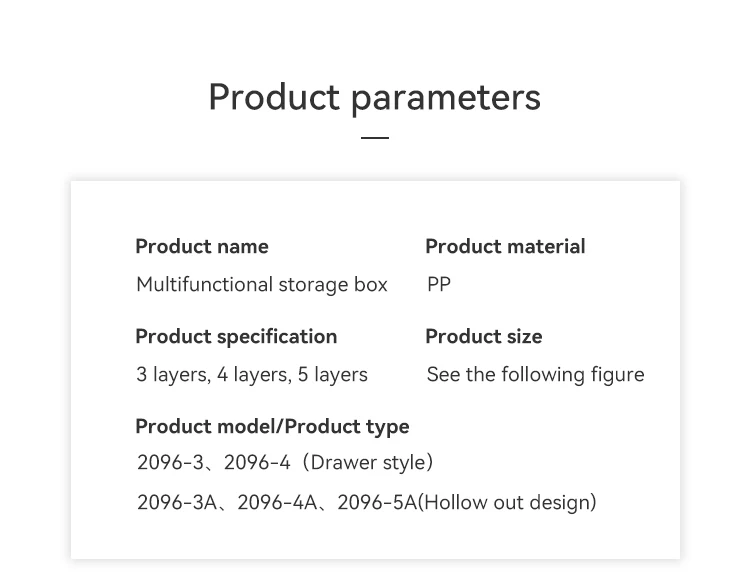Click the "5 layers" specification text
This screenshot has width=750, height=583.
pos(333,375)
